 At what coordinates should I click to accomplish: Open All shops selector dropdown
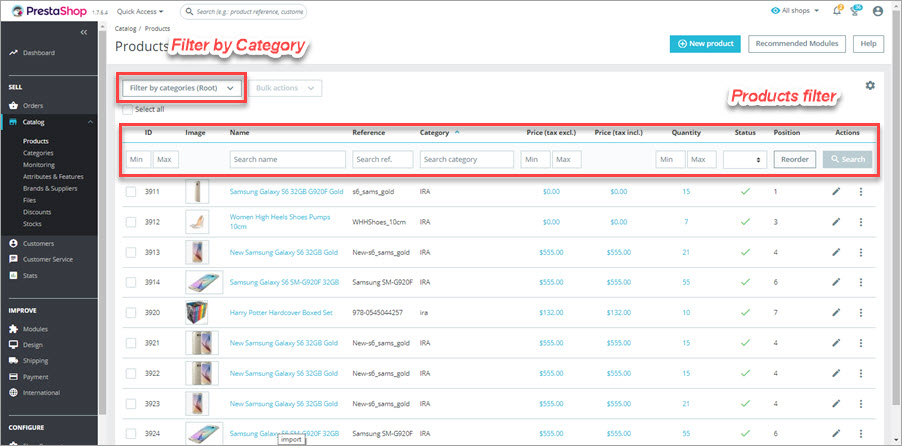(795, 10)
